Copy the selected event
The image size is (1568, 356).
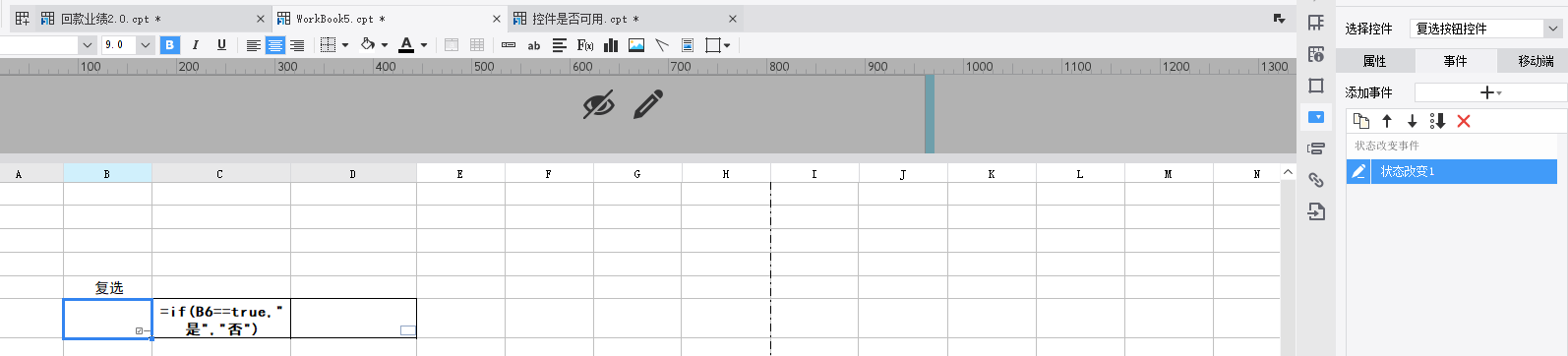1361,121
